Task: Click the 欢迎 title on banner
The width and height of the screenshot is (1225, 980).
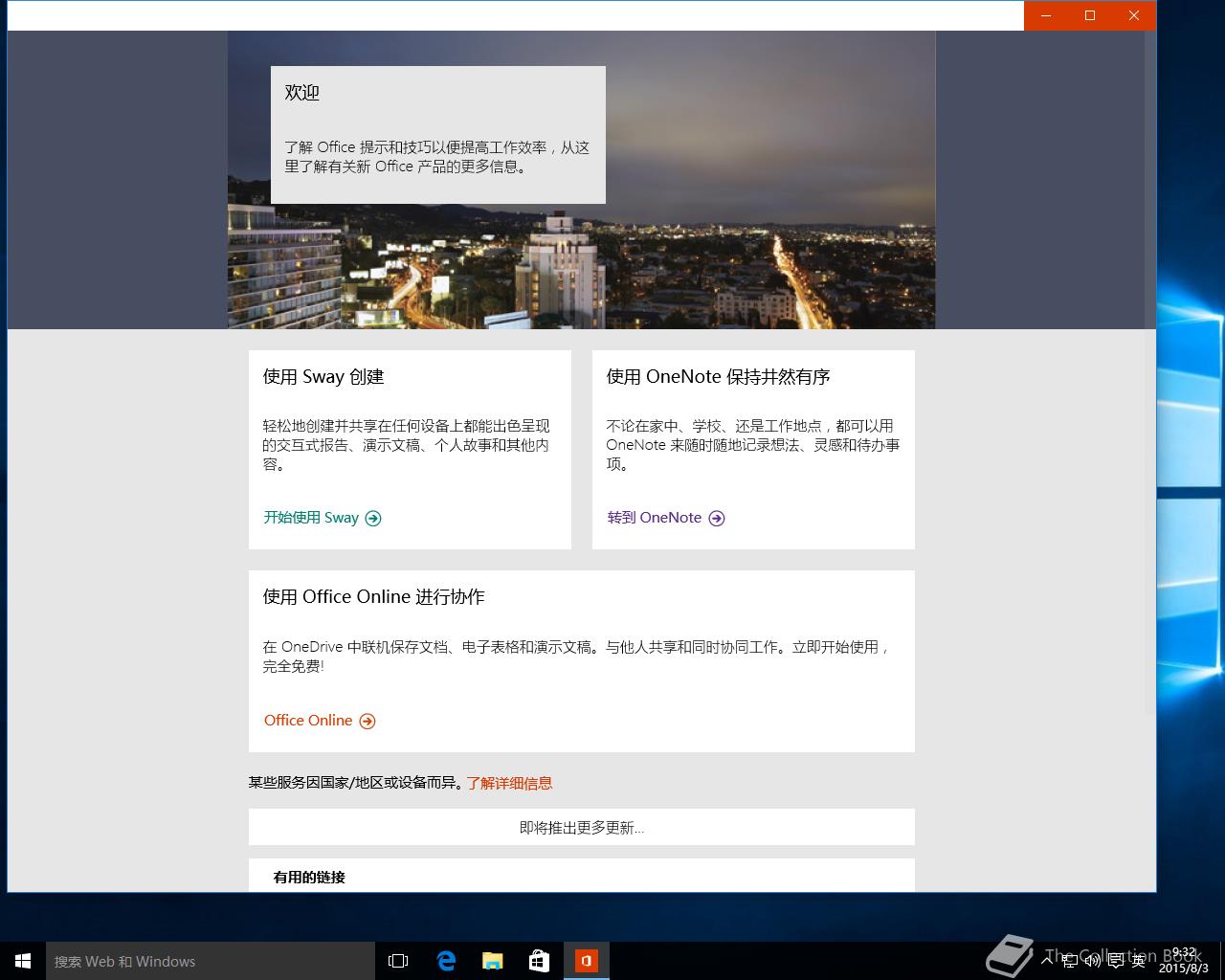Action: 301,93
